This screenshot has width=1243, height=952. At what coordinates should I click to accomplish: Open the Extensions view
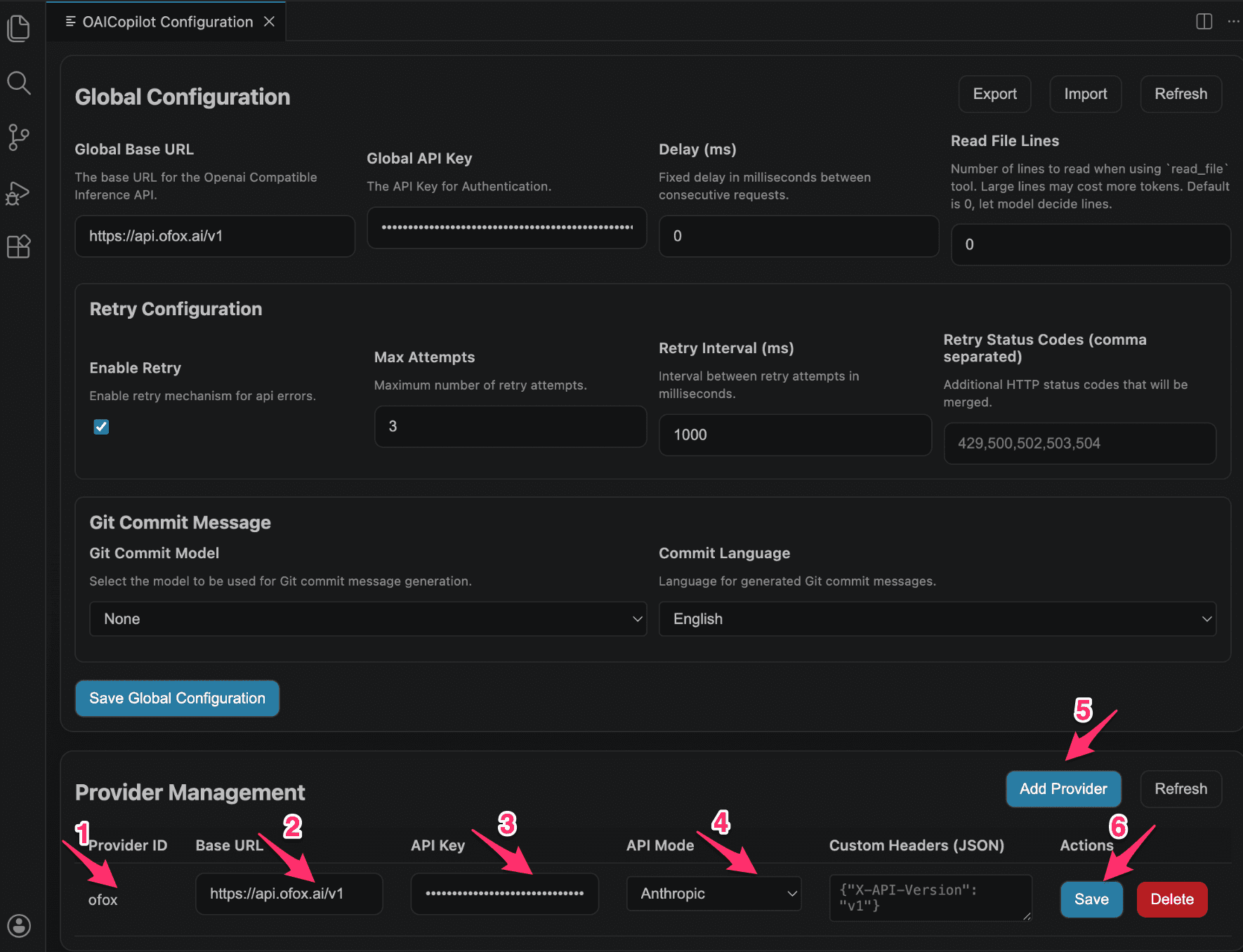coord(18,246)
